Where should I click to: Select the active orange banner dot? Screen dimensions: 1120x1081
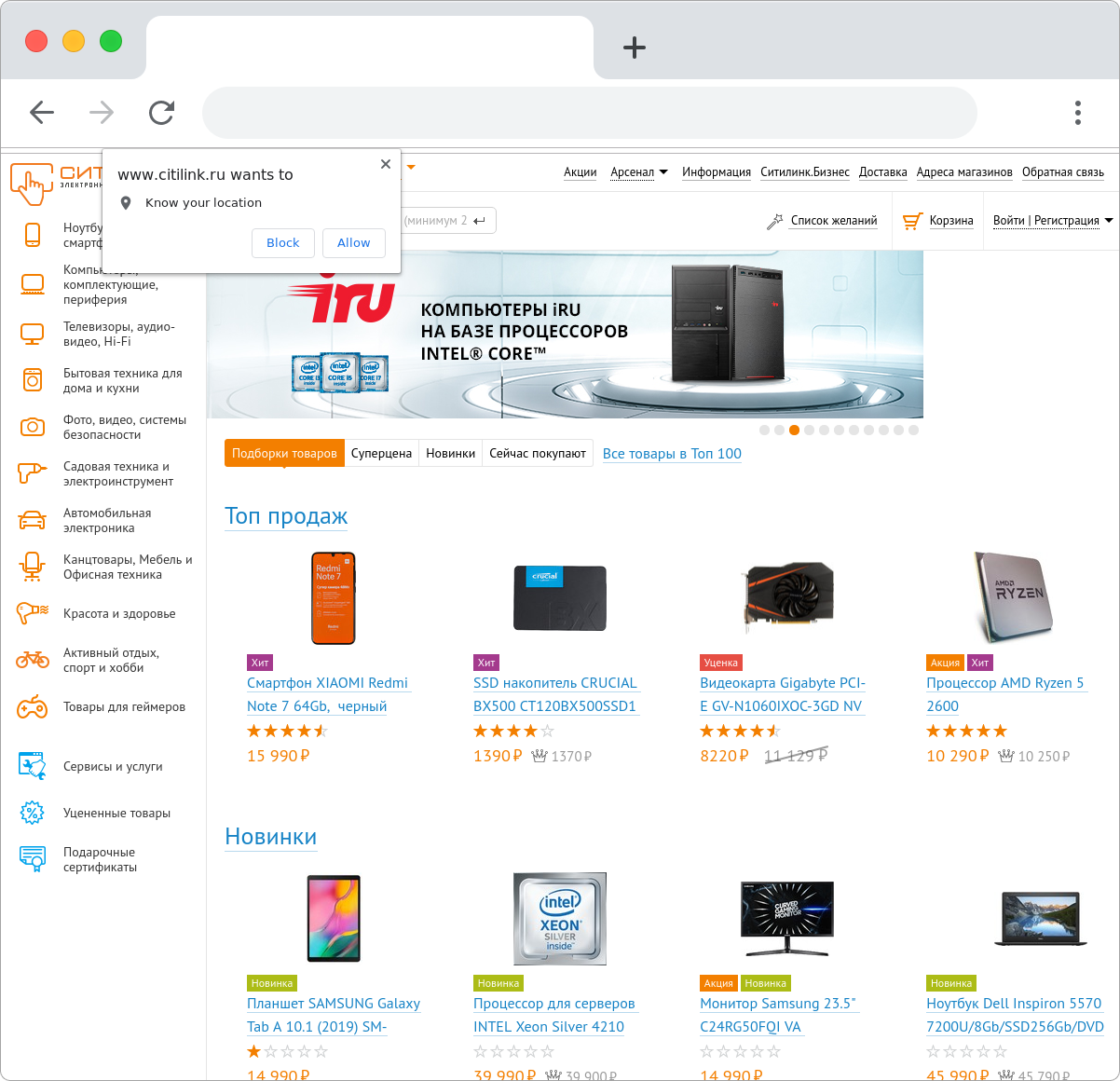point(794,431)
